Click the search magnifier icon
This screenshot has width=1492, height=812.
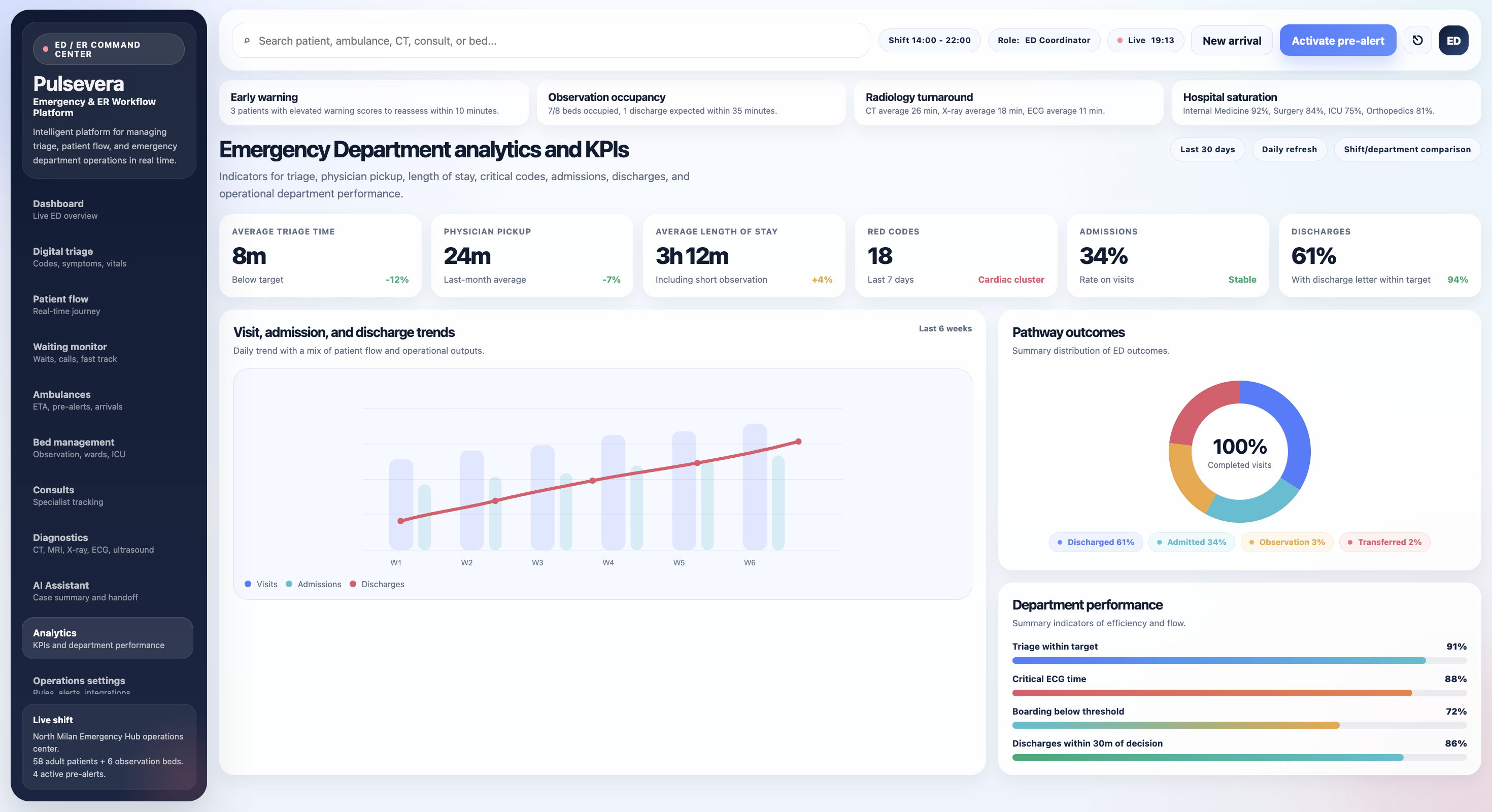pyautogui.click(x=247, y=41)
